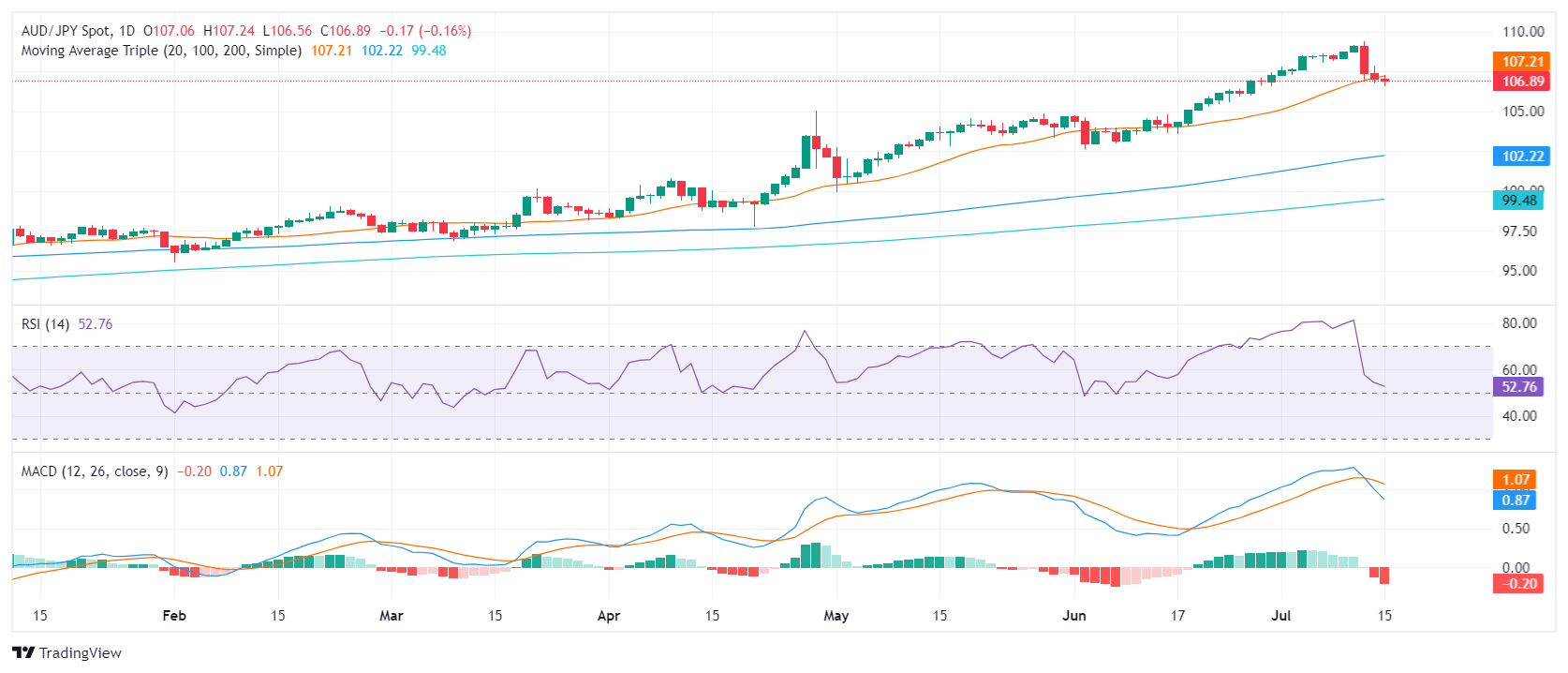Click the red 106.89 current price tag
The width and height of the screenshot is (1568, 673).
(1522, 82)
